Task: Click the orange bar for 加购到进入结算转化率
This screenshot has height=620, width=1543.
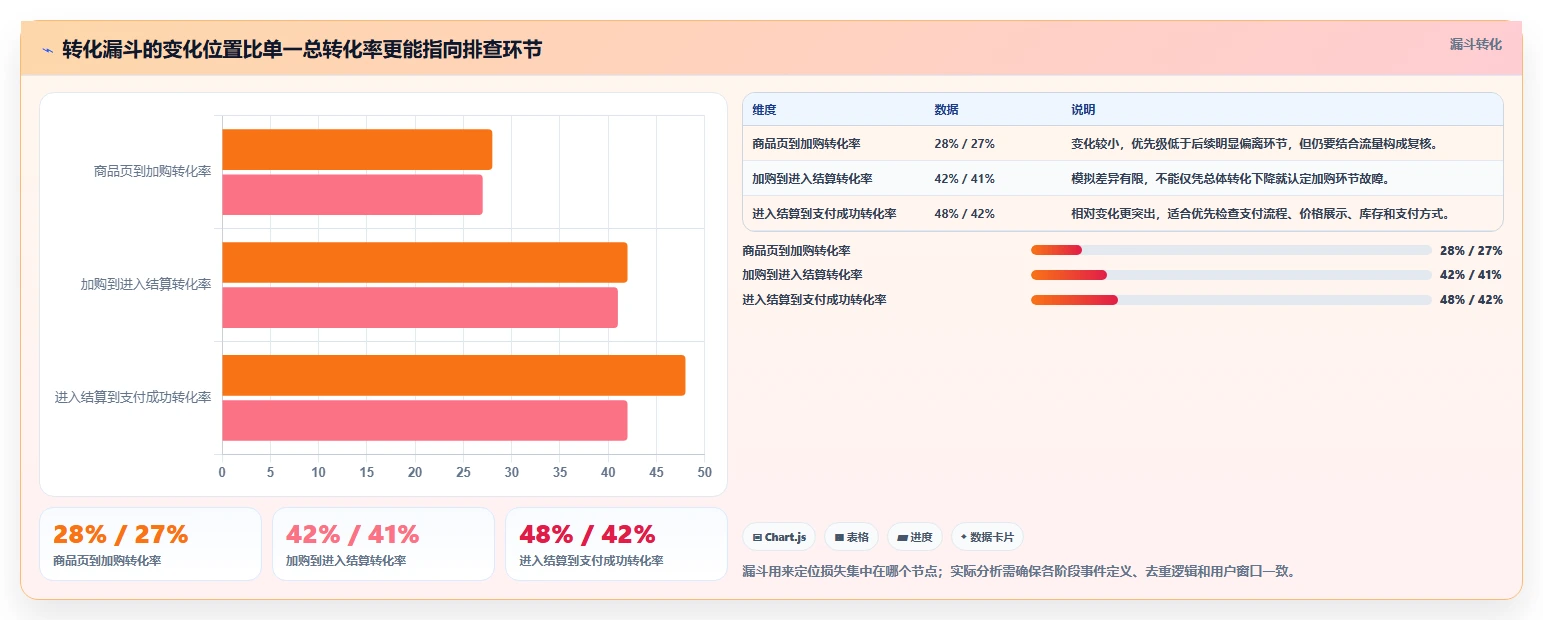Action: [424, 262]
